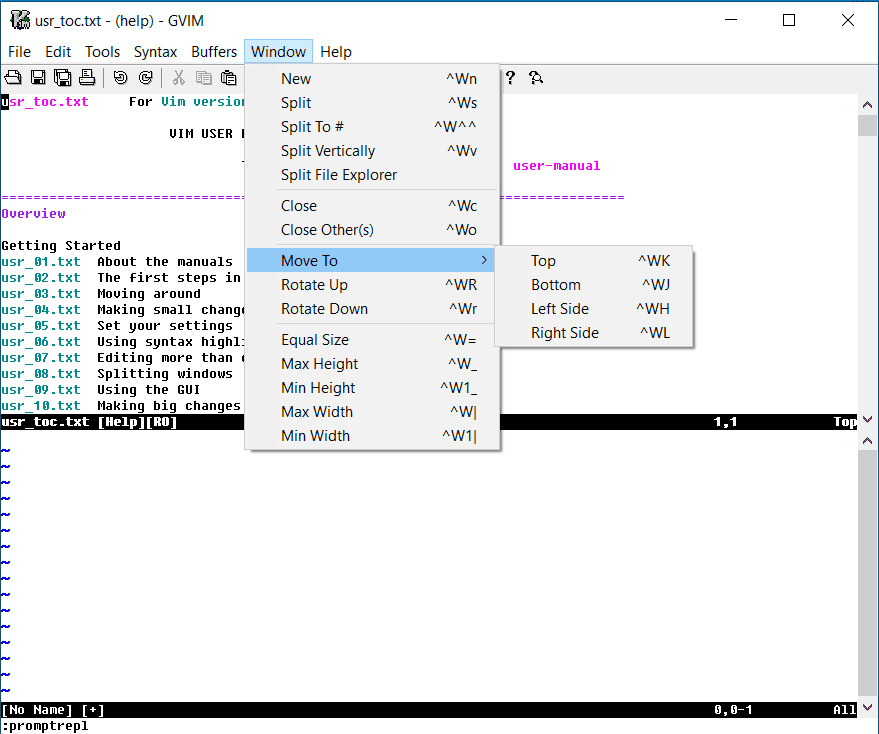Select Min Width entry

pos(372,436)
